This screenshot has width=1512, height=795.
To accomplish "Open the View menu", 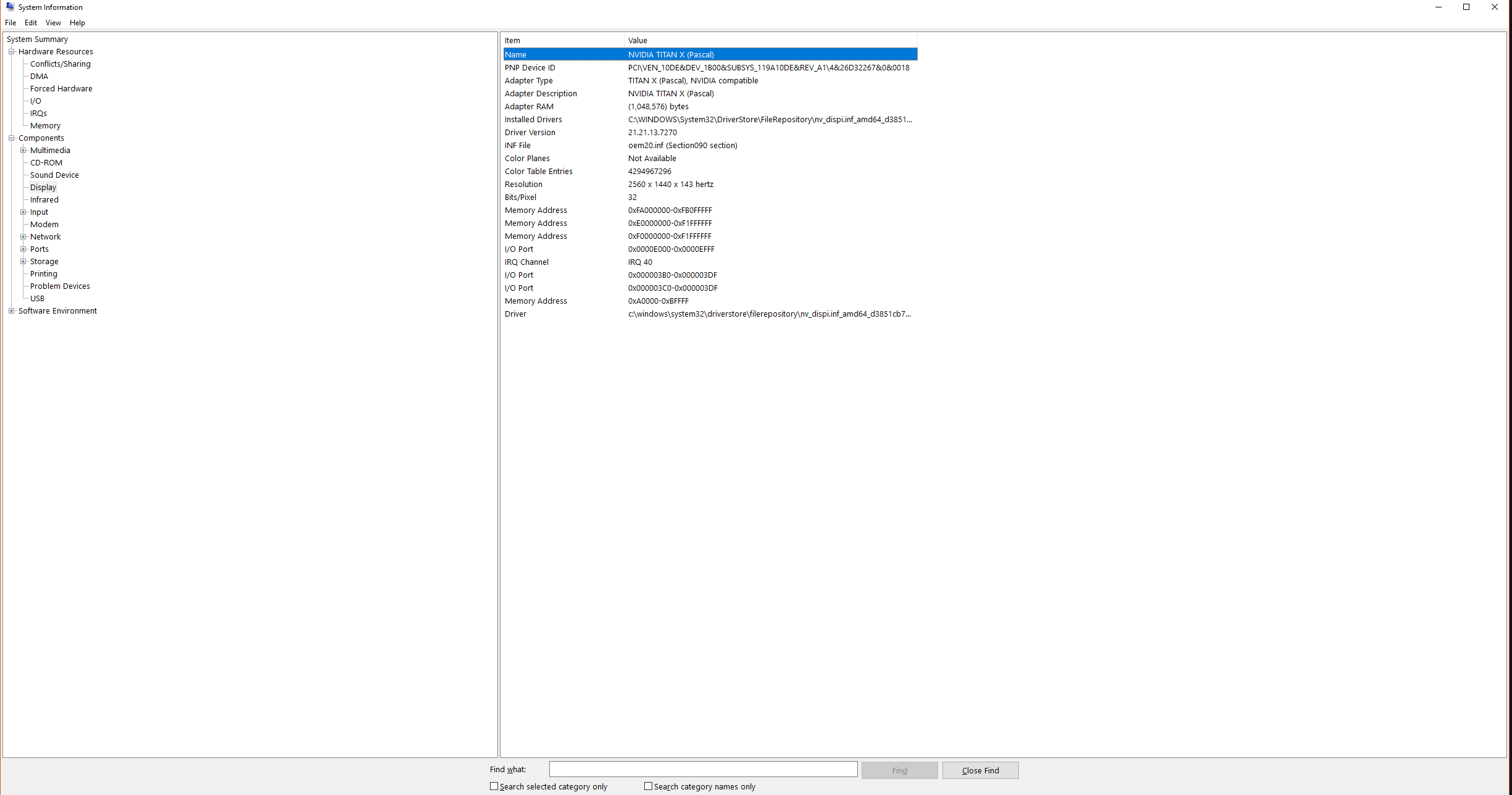I will tap(53, 23).
